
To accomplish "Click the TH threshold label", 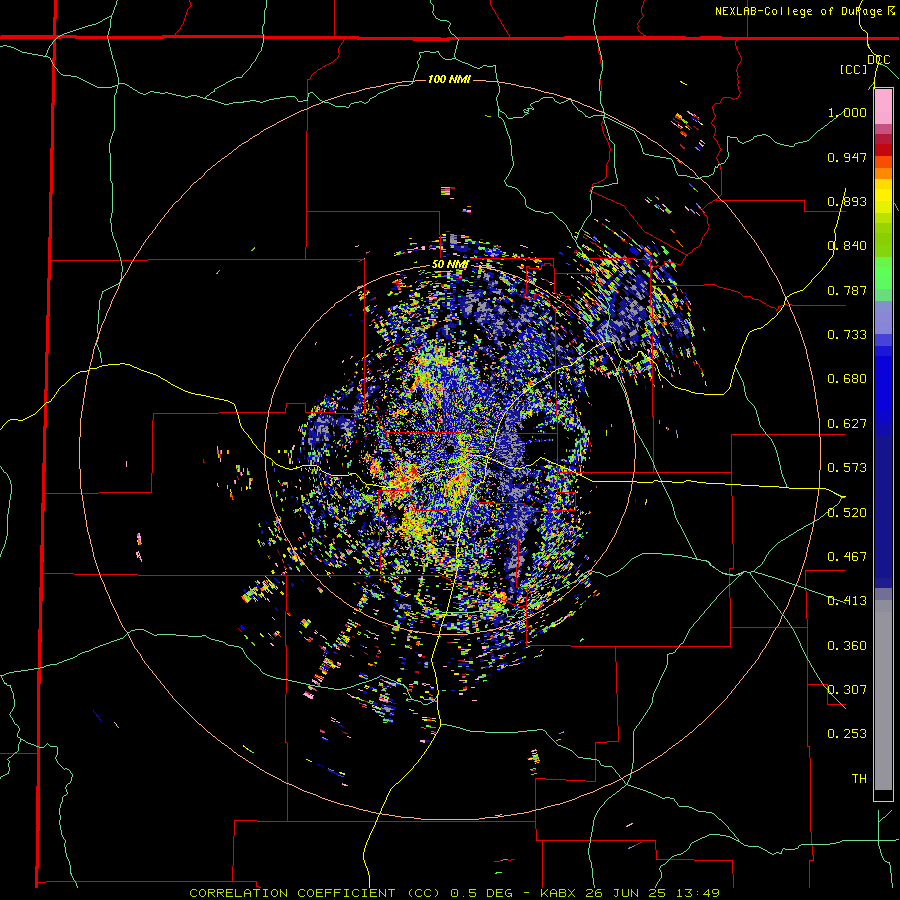I will (x=859, y=779).
